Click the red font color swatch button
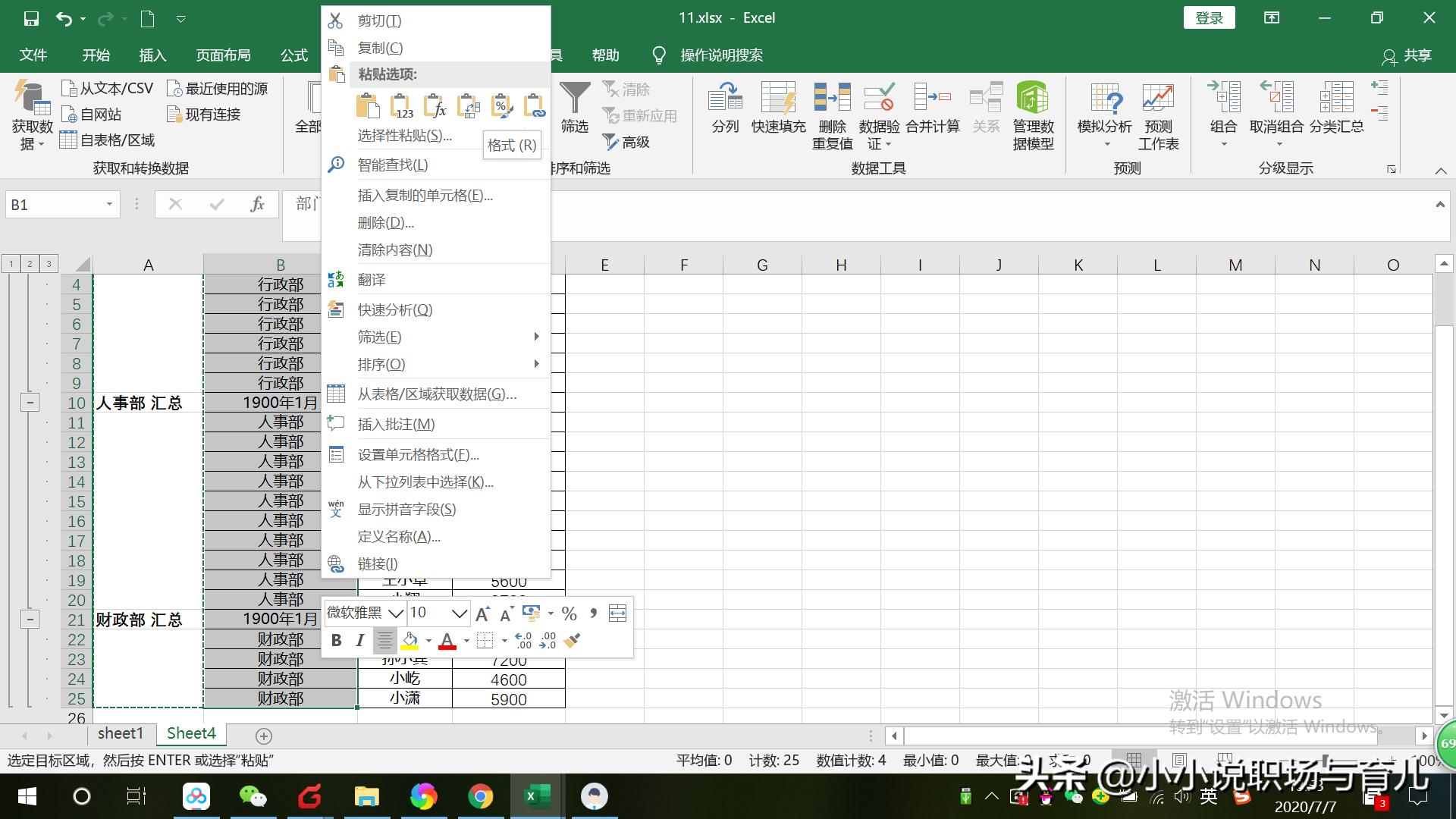This screenshot has height=819, width=1456. (447, 641)
